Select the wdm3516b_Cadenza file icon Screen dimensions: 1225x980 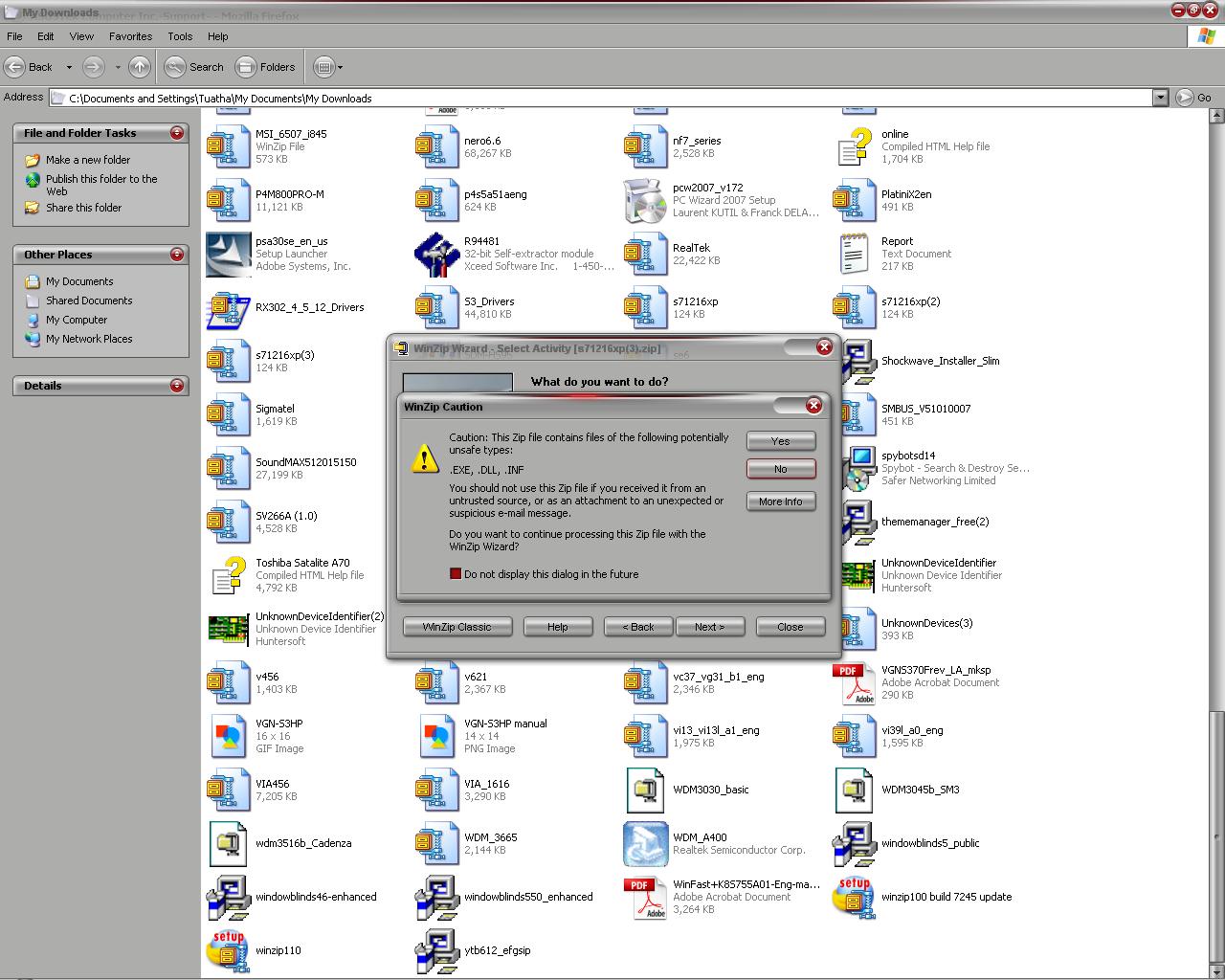tap(229, 843)
